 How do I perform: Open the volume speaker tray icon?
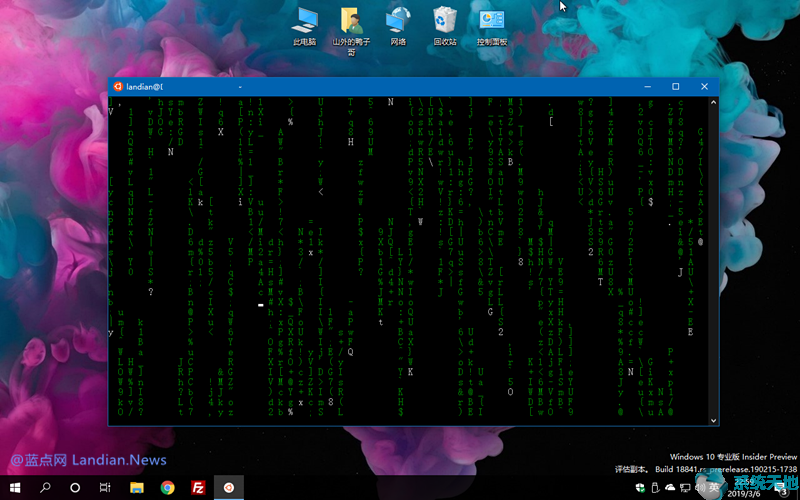[x=700, y=488]
